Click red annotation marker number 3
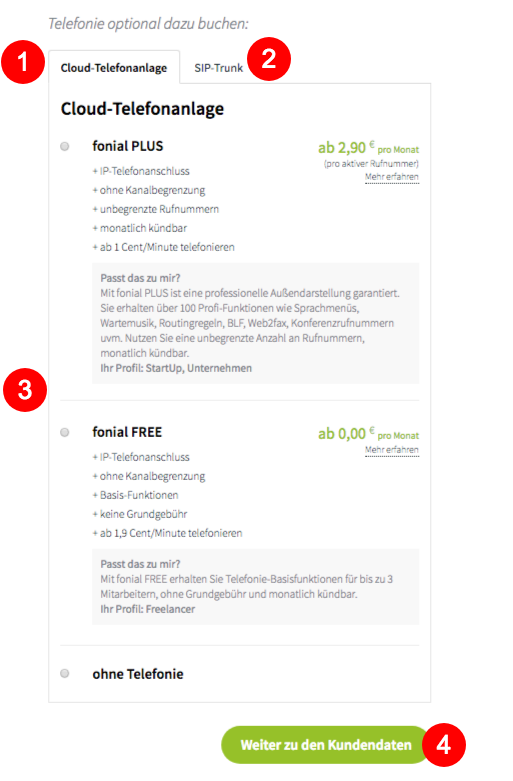The height and width of the screenshot is (781, 513). [x=25, y=390]
